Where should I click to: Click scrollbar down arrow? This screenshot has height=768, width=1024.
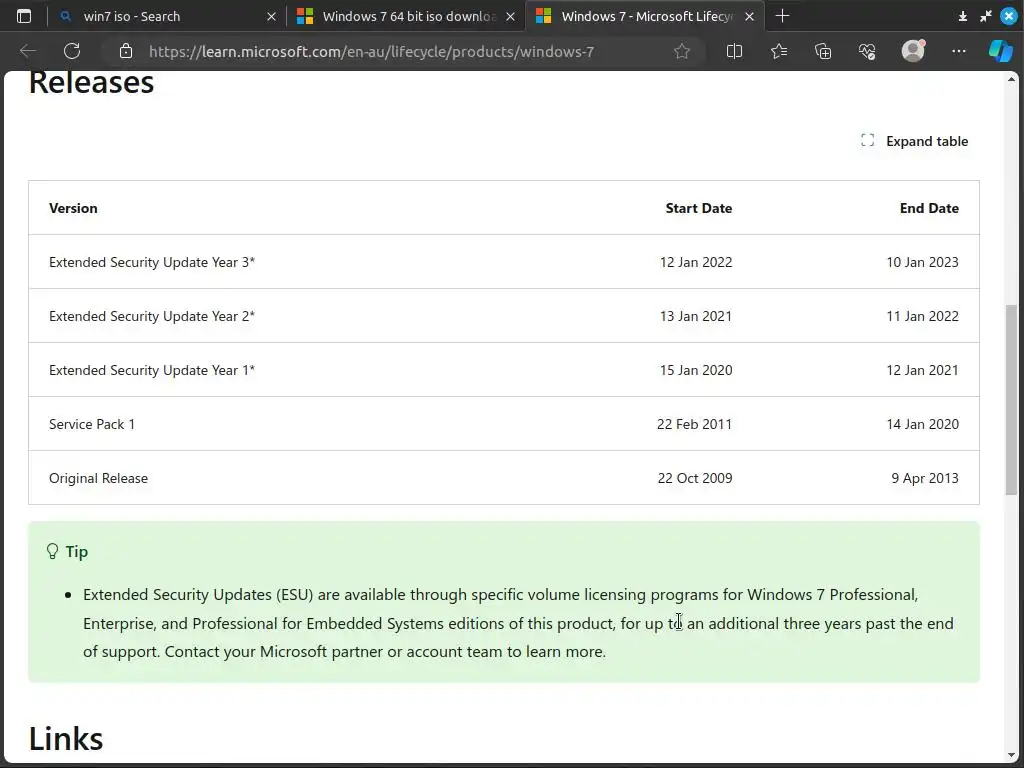click(1011, 756)
